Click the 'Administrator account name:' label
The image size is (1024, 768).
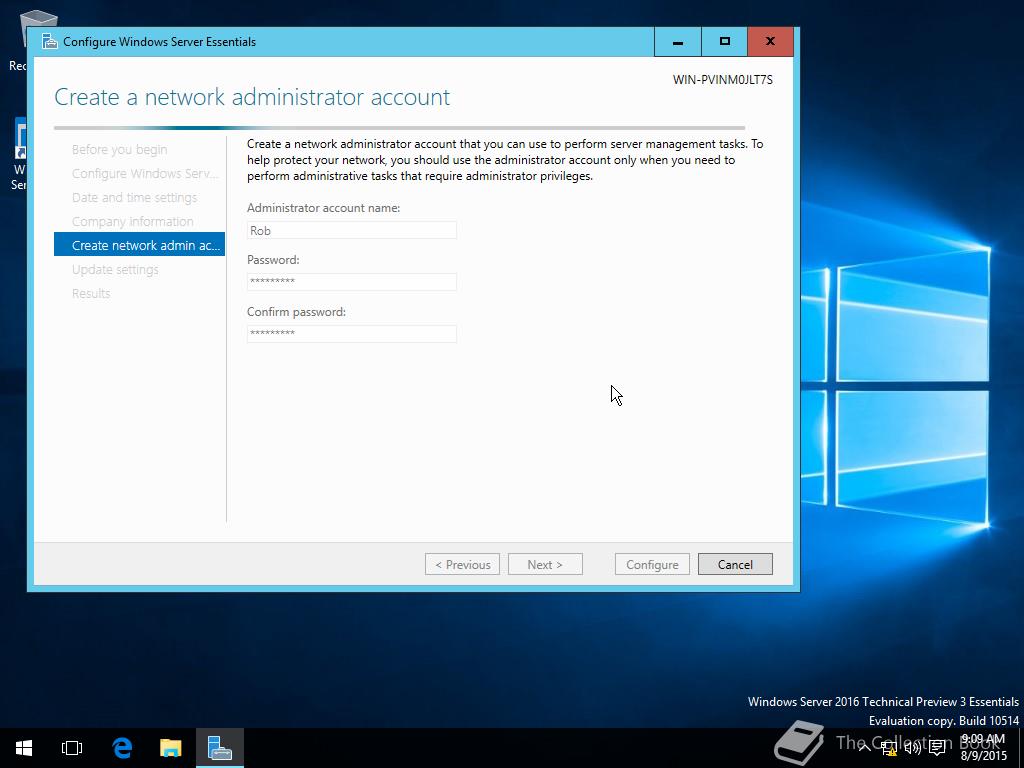tap(323, 208)
